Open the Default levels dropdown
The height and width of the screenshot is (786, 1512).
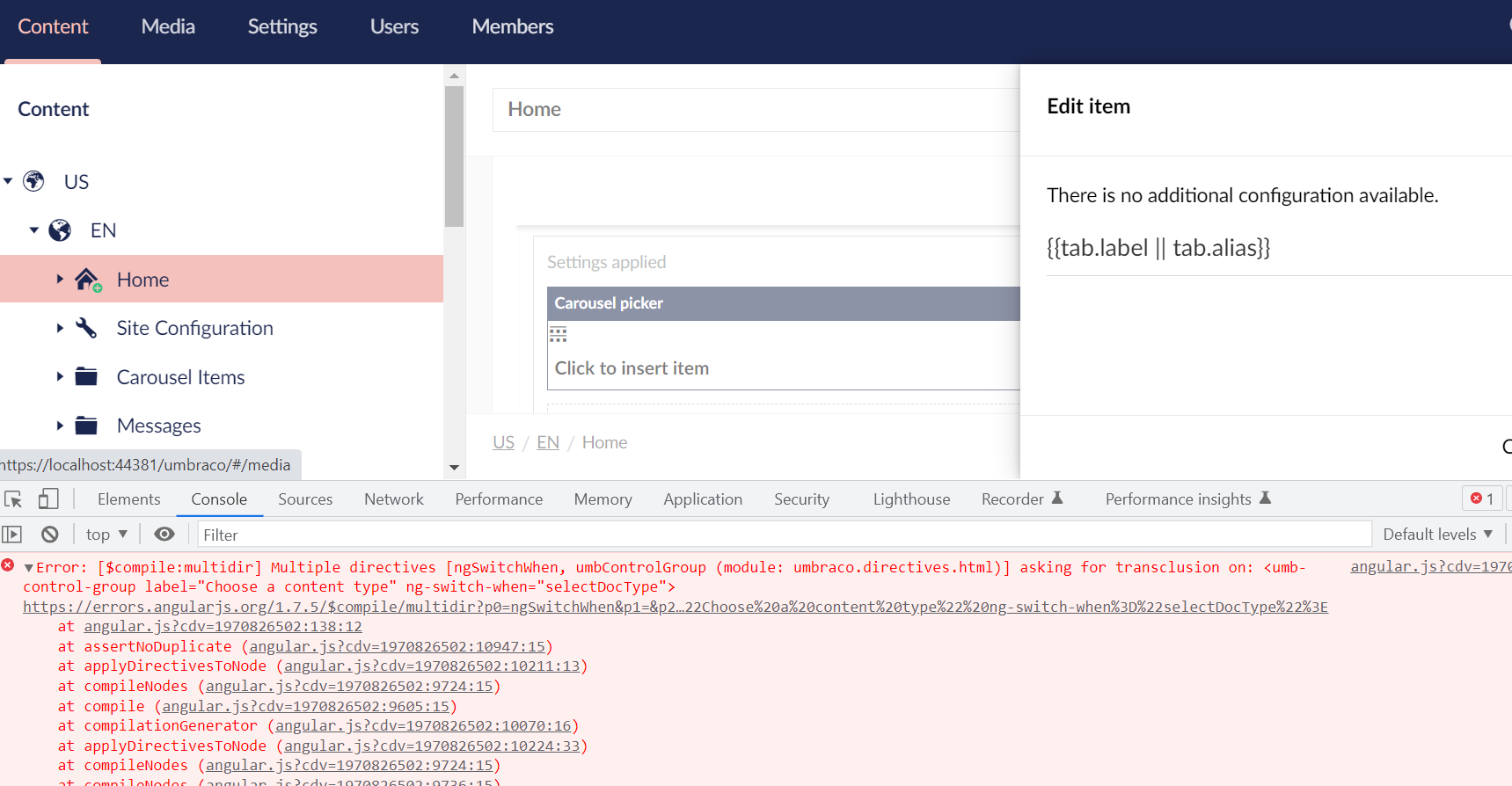point(1437,535)
